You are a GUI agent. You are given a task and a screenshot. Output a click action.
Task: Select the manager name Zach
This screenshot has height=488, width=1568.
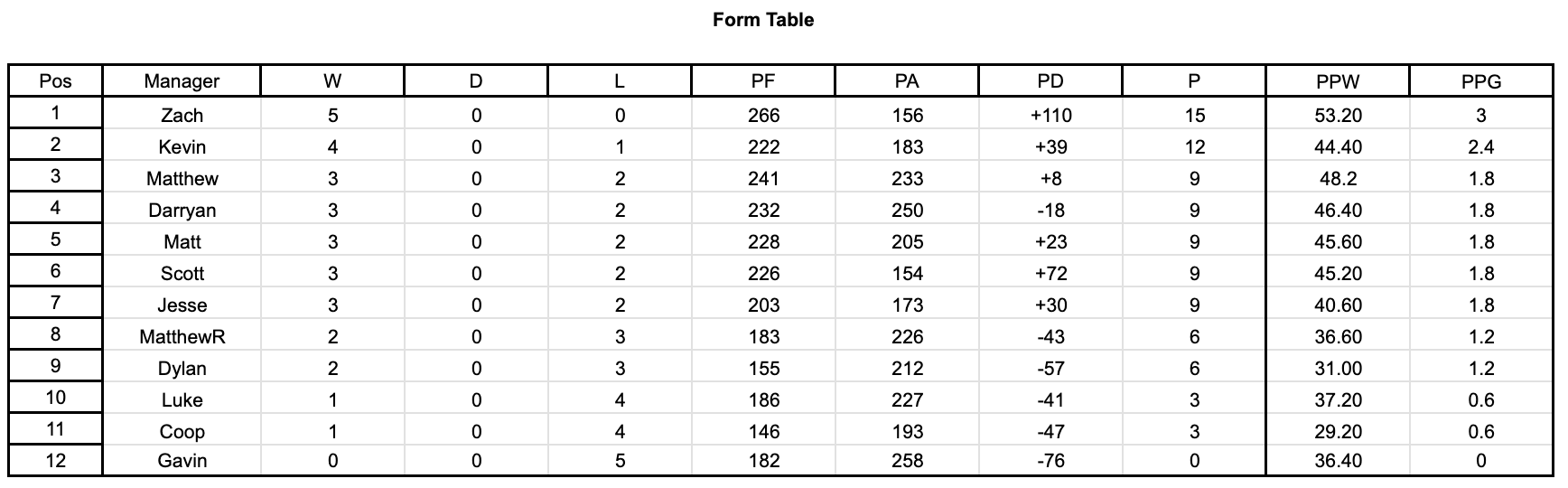[x=182, y=116]
